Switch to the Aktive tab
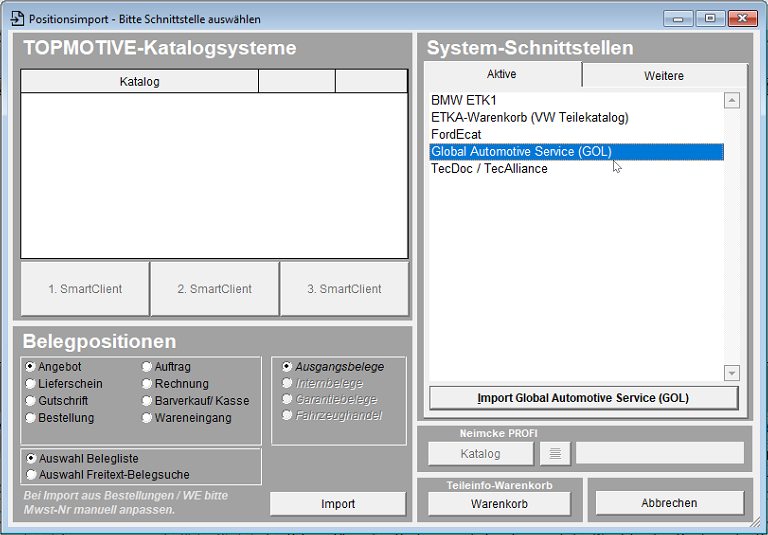 click(502, 74)
